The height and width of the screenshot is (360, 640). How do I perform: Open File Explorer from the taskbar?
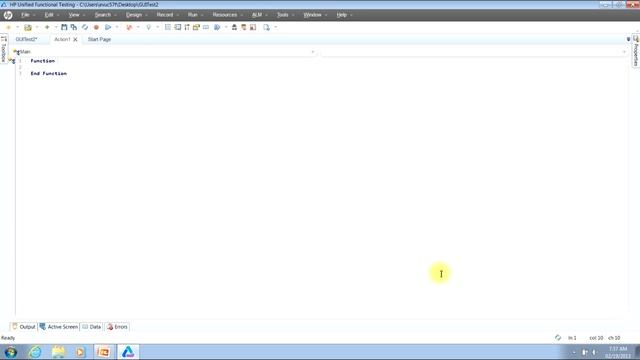58,352
